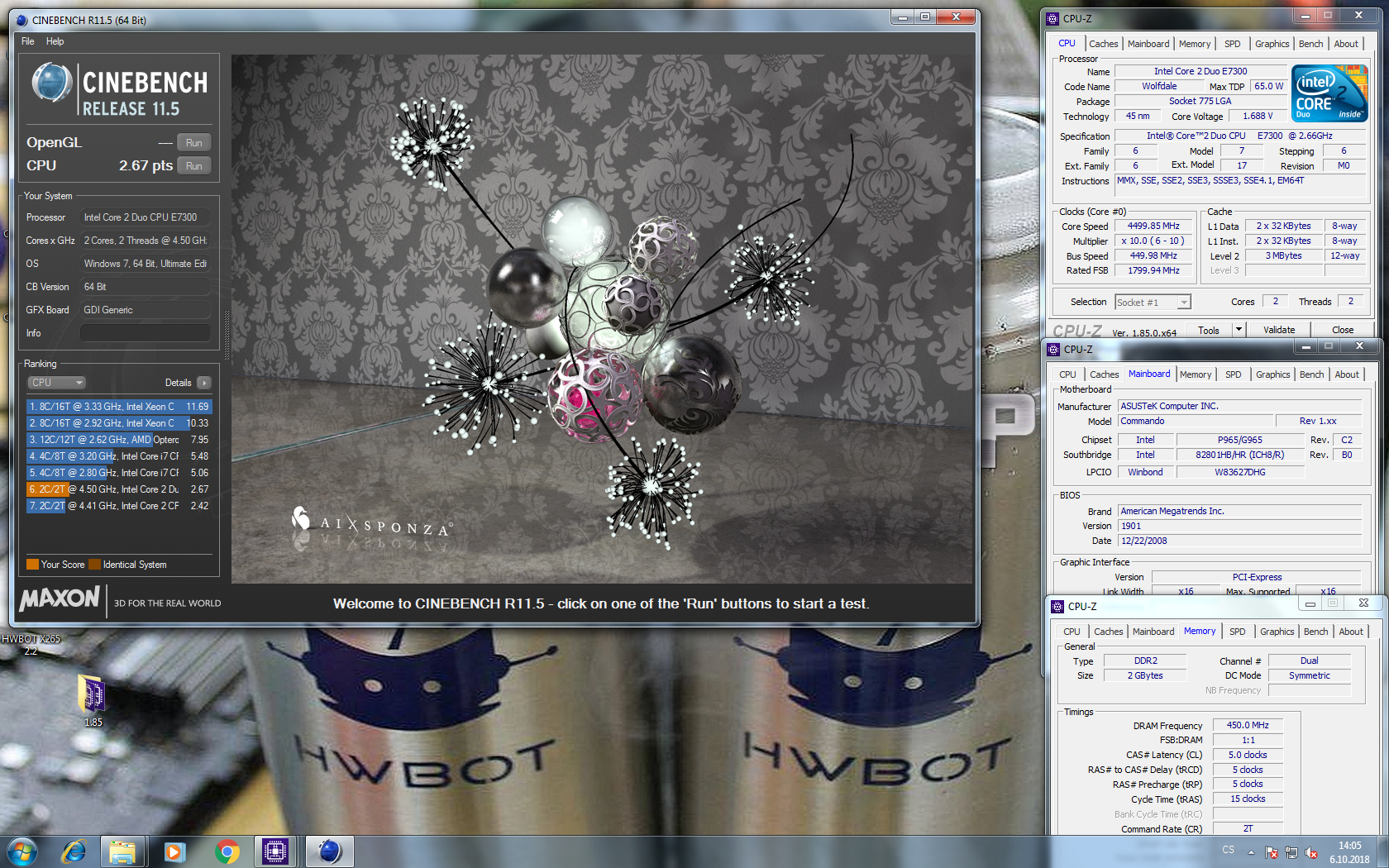Screen dimensions: 1389x868
Task: Click the Intel Core 2 Duo logo in CPU-Z
Action: click(x=1329, y=93)
